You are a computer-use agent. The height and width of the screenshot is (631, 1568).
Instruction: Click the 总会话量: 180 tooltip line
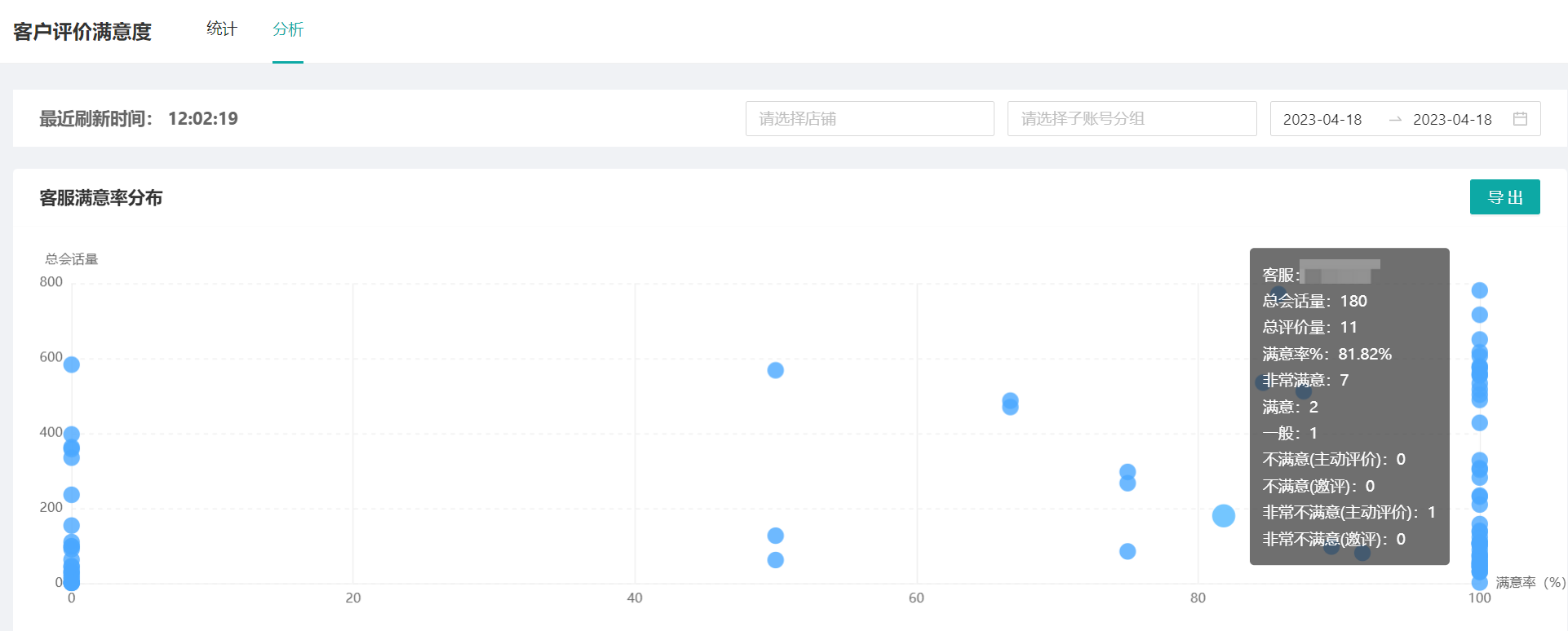pos(1315,301)
